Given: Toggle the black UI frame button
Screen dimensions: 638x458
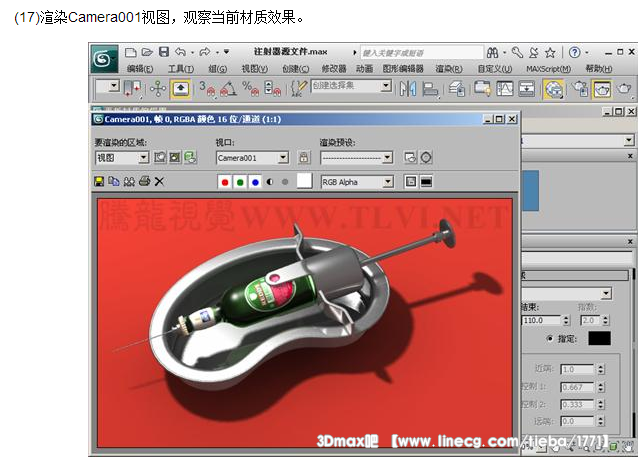Looking at the screenshot, I should [426, 182].
